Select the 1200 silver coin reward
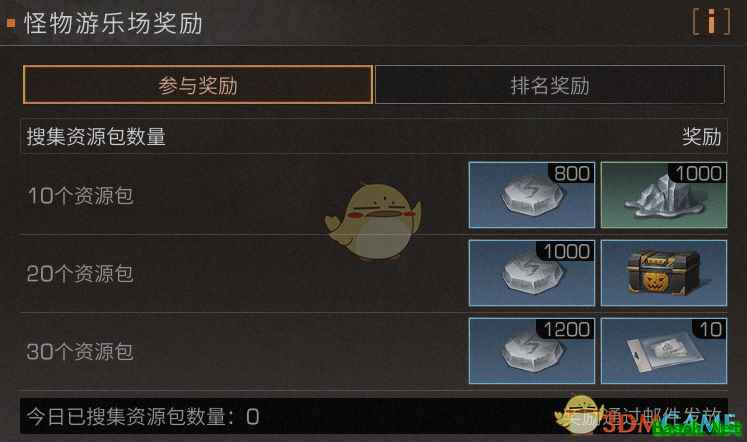This screenshot has width=747, height=442. (x=532, y=351)
